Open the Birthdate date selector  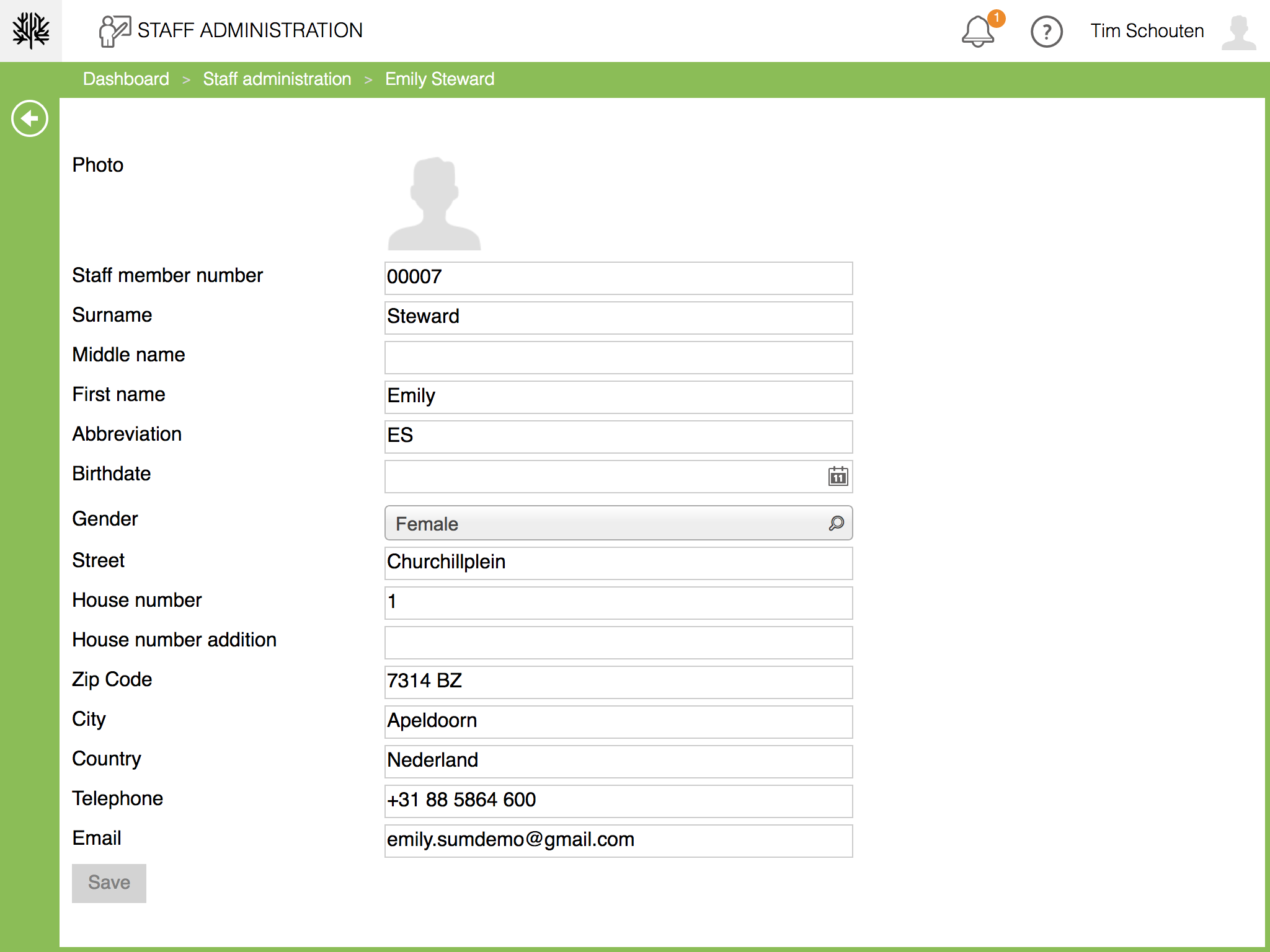coord(618,477)
